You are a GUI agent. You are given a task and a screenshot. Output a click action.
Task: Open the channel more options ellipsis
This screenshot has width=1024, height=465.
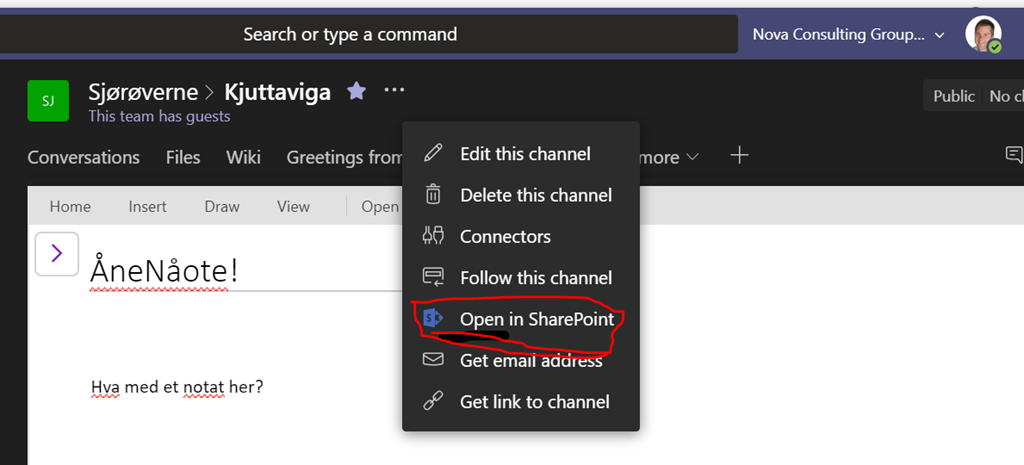click(x=394, y=90)
